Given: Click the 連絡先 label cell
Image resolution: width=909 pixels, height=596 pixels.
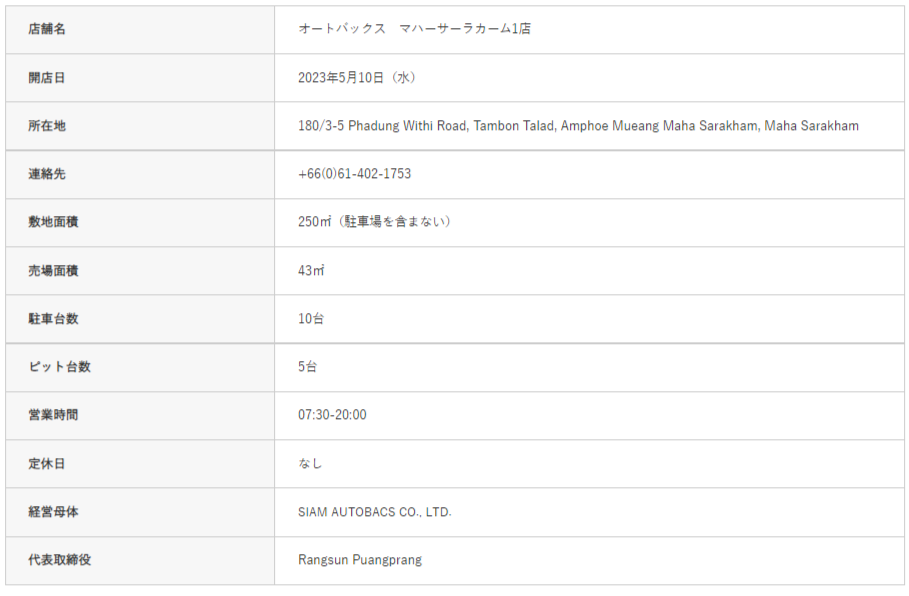Looking at the screenshot, I should point(47,174).
